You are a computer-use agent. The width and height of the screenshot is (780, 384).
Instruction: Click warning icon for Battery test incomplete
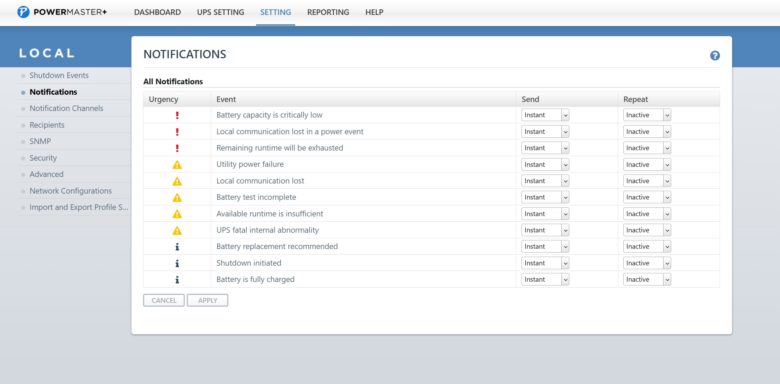[177, 197]
